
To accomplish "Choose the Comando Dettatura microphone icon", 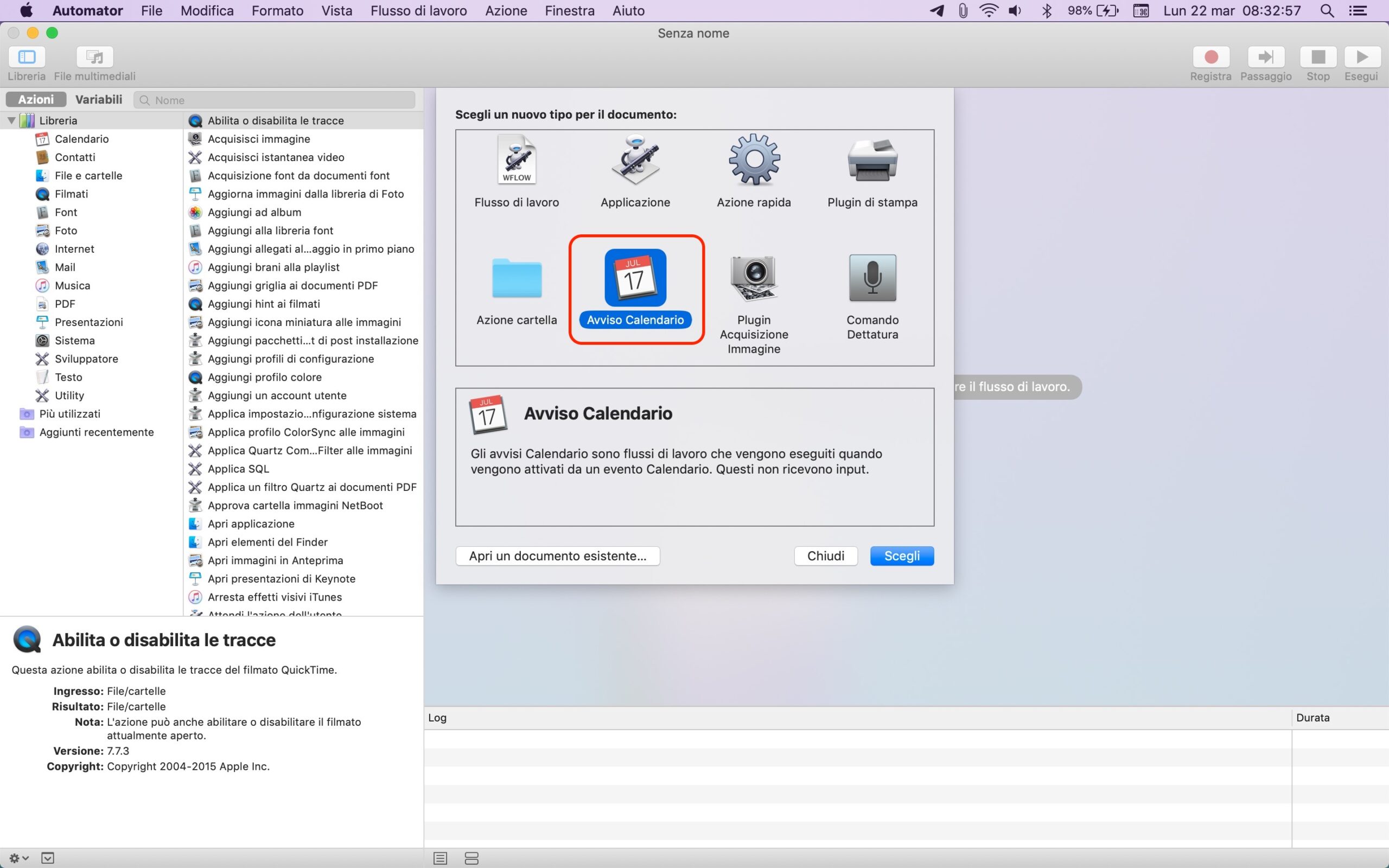I will [872, 278].
